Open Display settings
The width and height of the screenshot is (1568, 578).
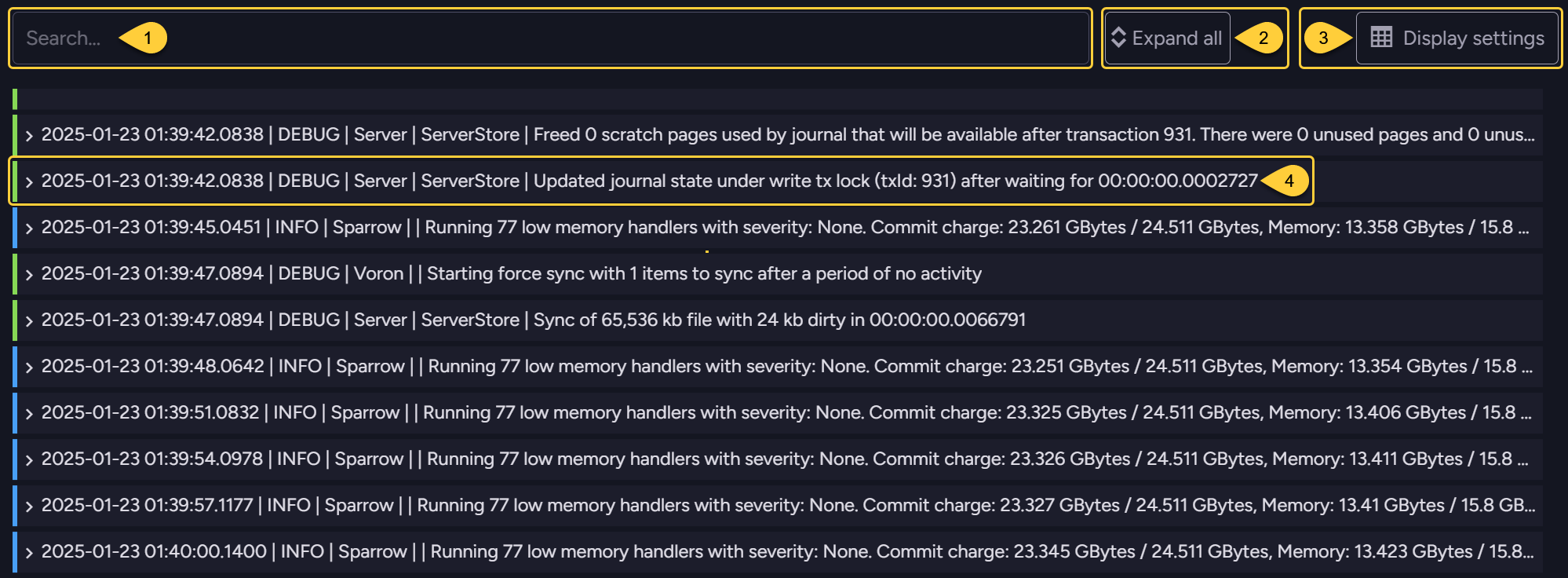coord(1457,38)
